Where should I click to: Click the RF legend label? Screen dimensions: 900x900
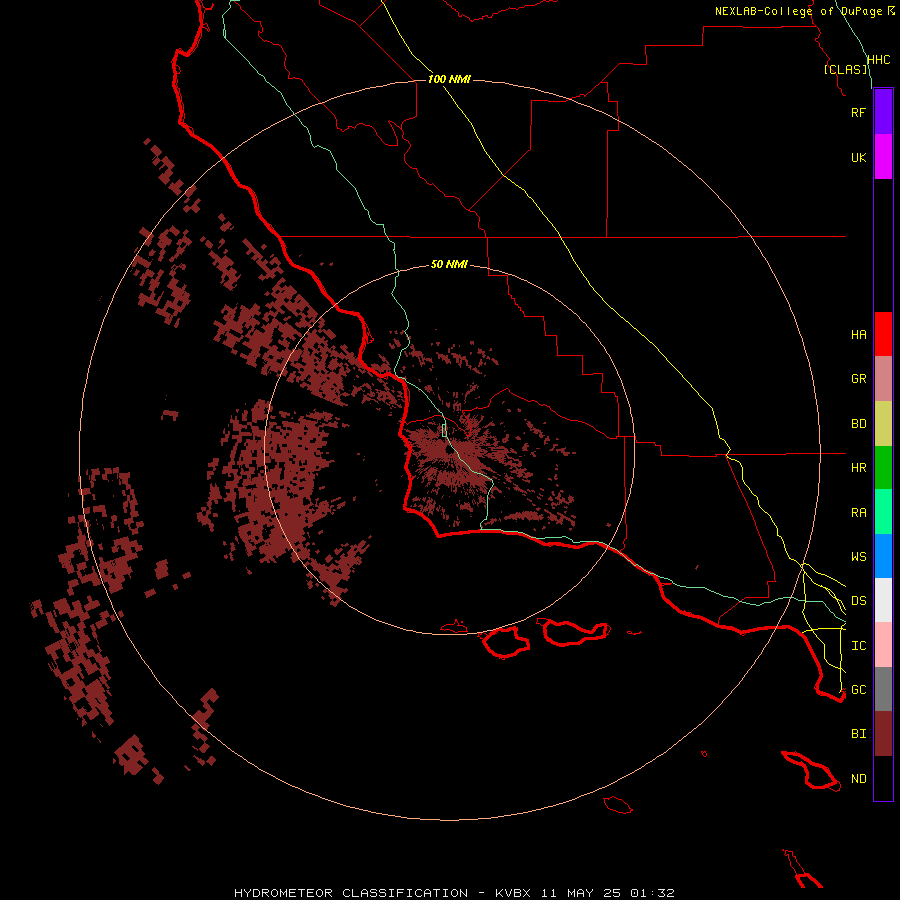[x=858, y=112]
